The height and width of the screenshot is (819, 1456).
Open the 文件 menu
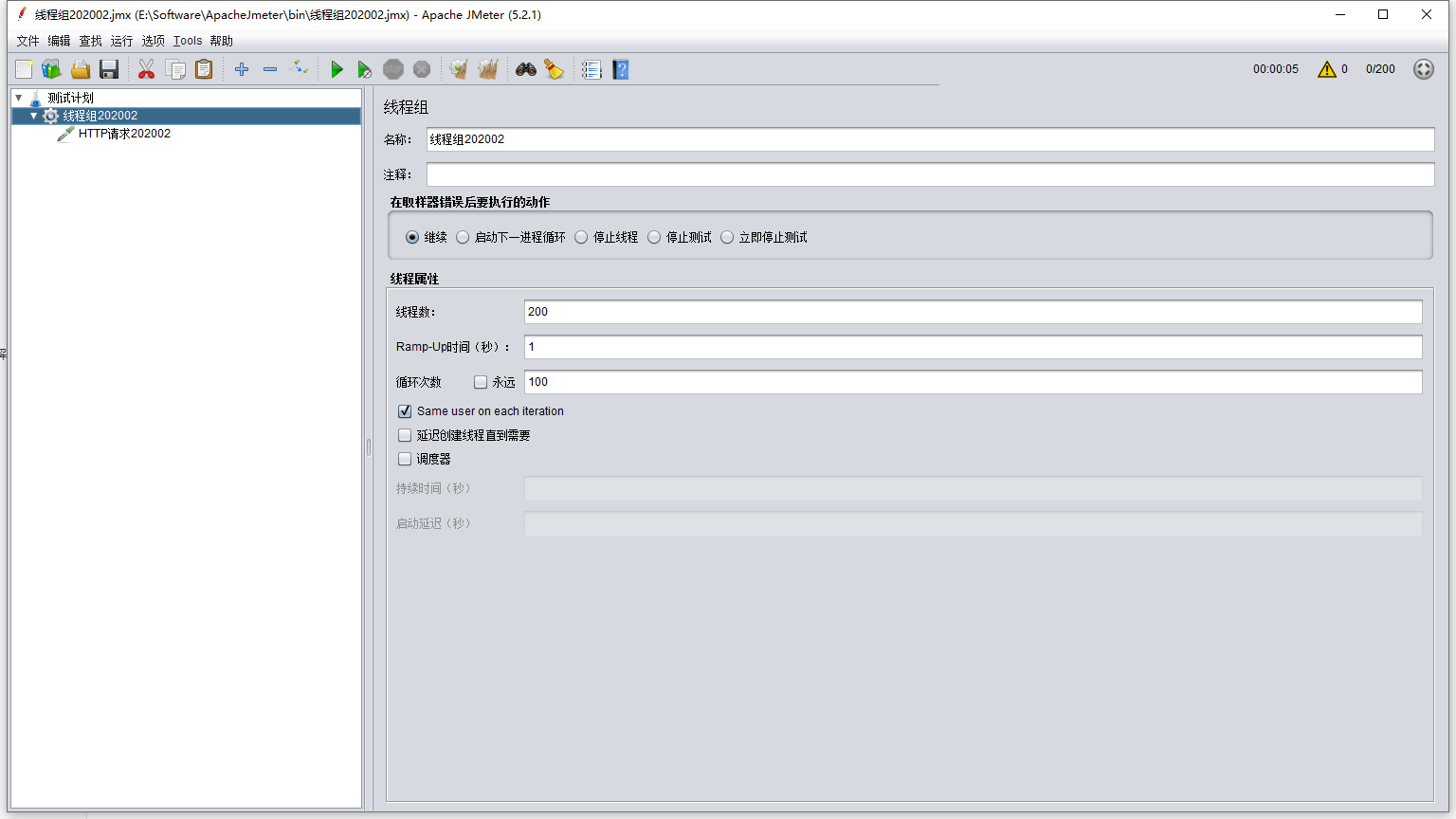click(27, 41)
